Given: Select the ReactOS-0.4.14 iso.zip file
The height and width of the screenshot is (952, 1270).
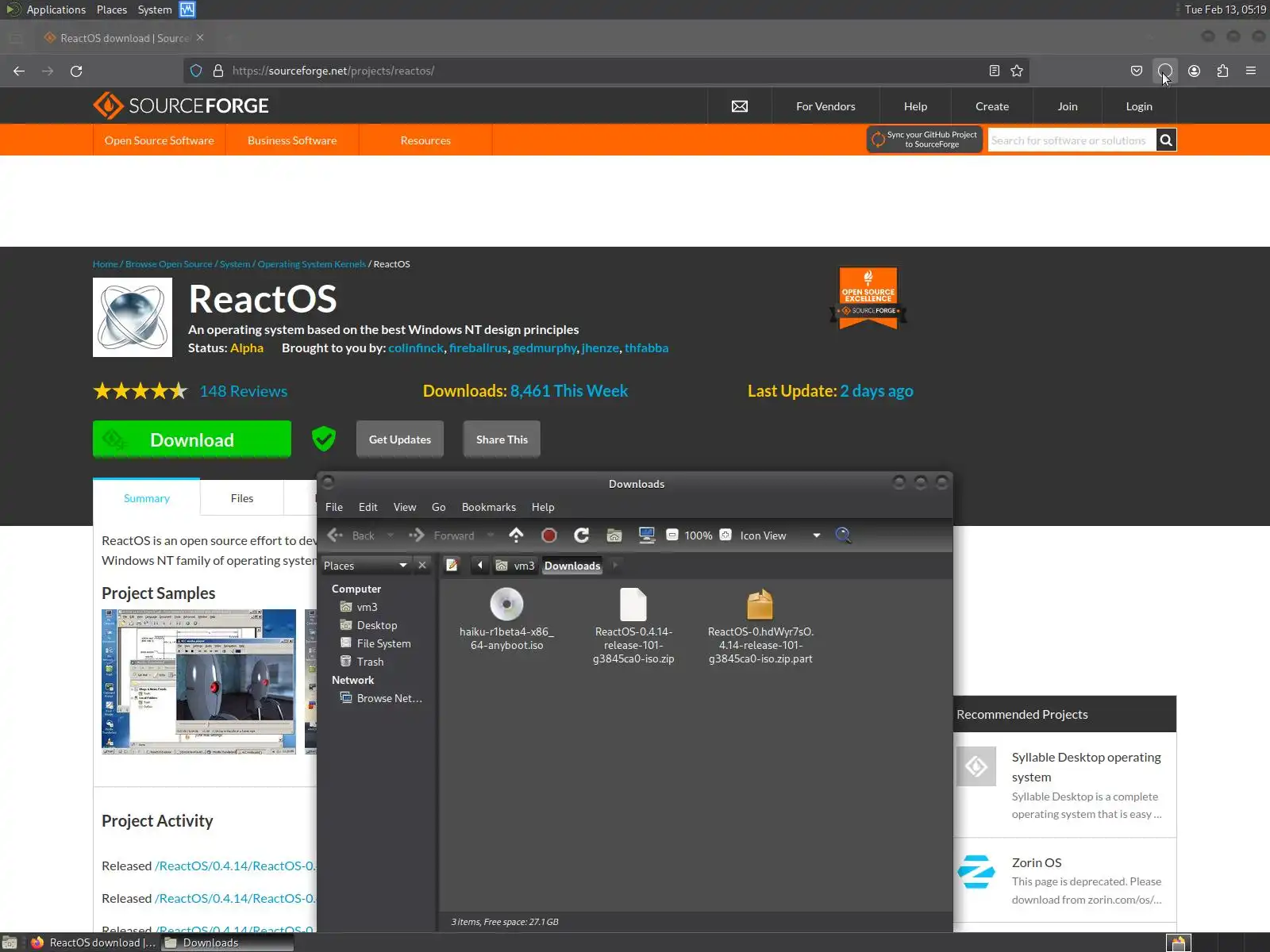Looking at the screenshot, I should 633,626.
